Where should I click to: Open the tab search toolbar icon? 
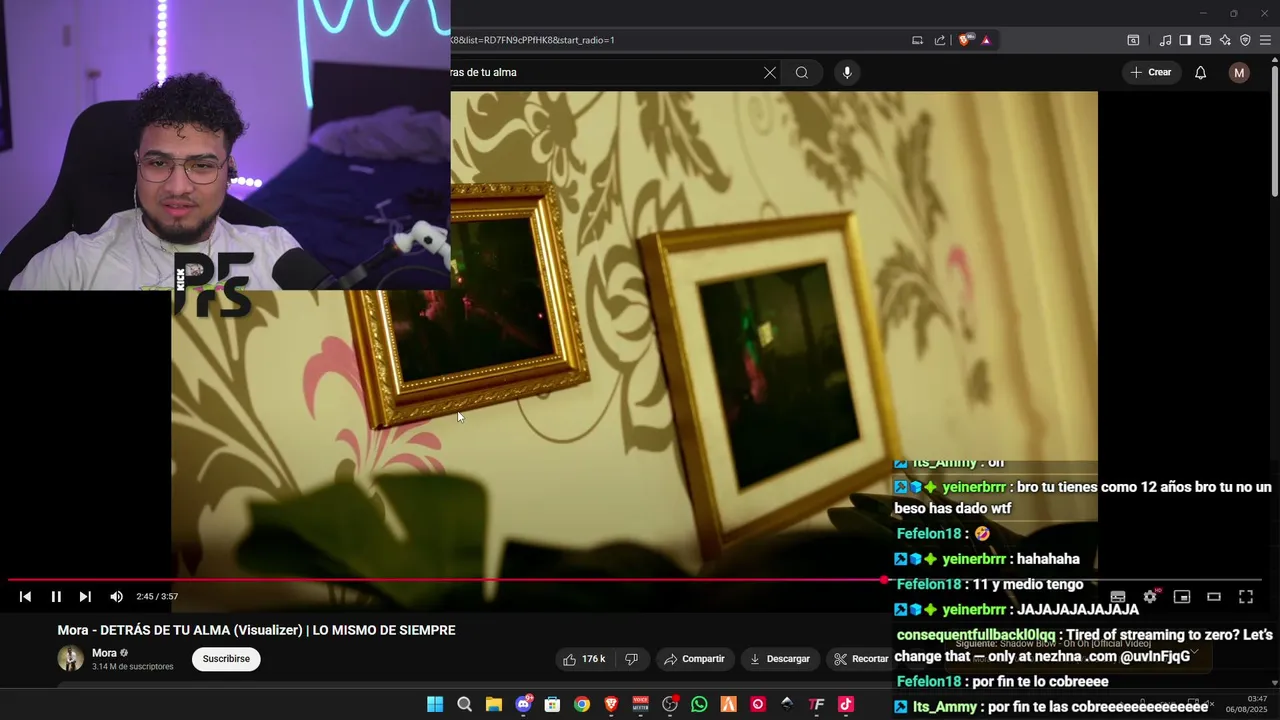[x=1133, y=40]
